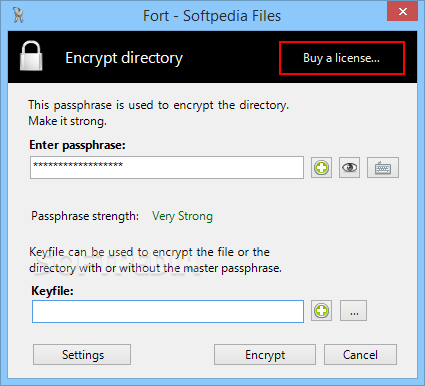Close the Fort window
Viewport: 425px width, 386px height.
tap(403, 12)
